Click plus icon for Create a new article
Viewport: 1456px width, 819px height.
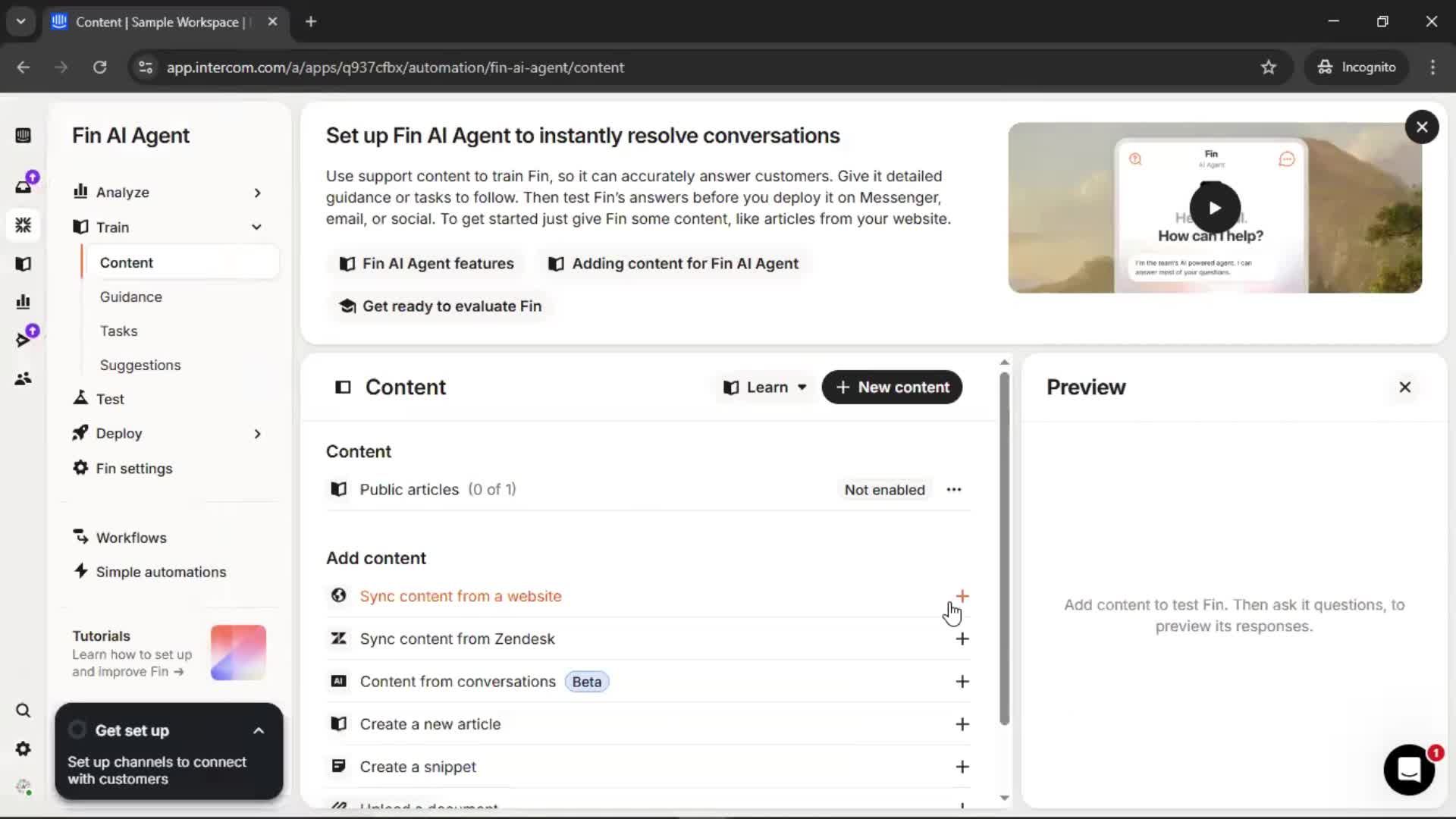pos(962,724)
